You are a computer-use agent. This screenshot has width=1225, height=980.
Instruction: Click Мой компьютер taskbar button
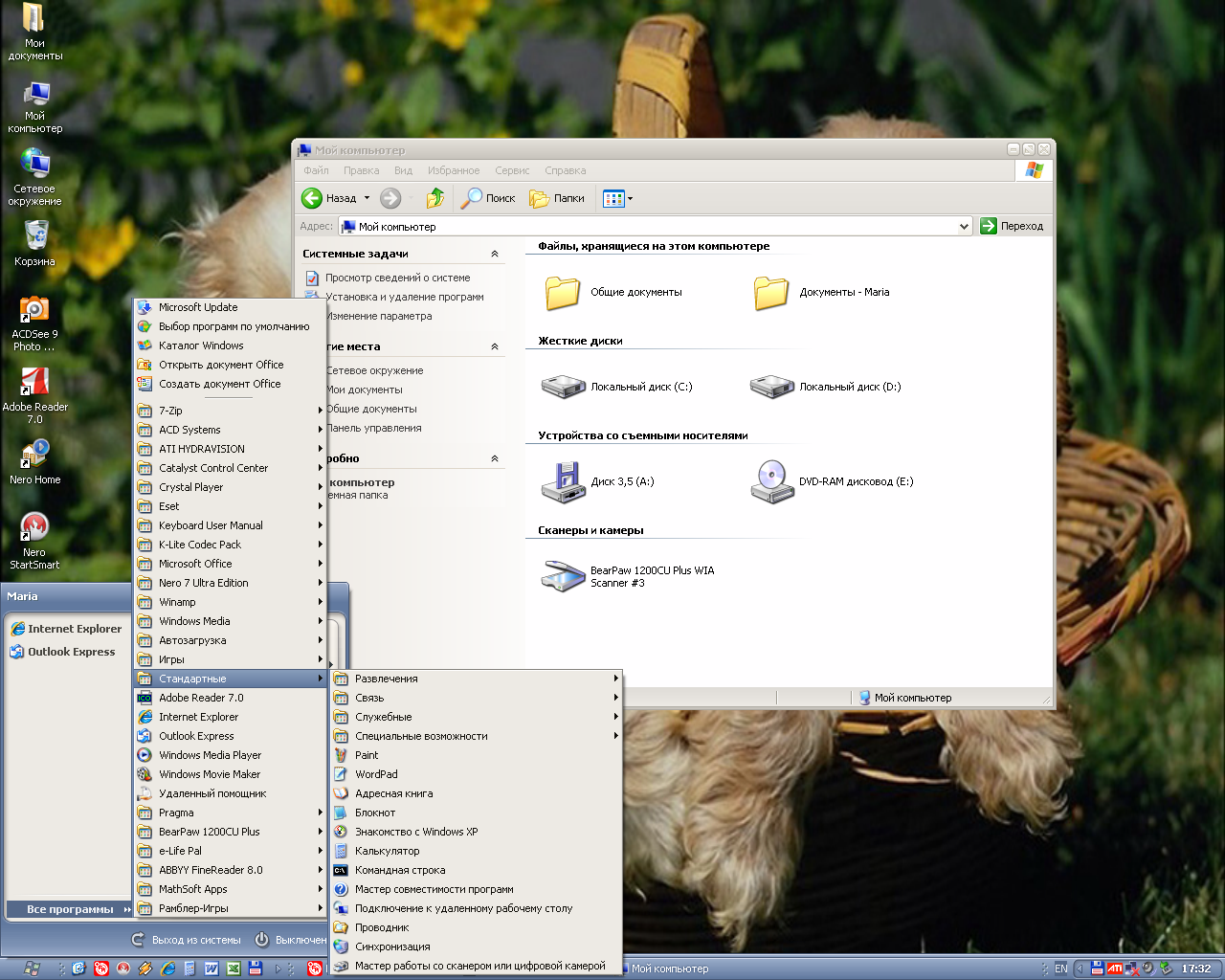click(x=668, y=969)
